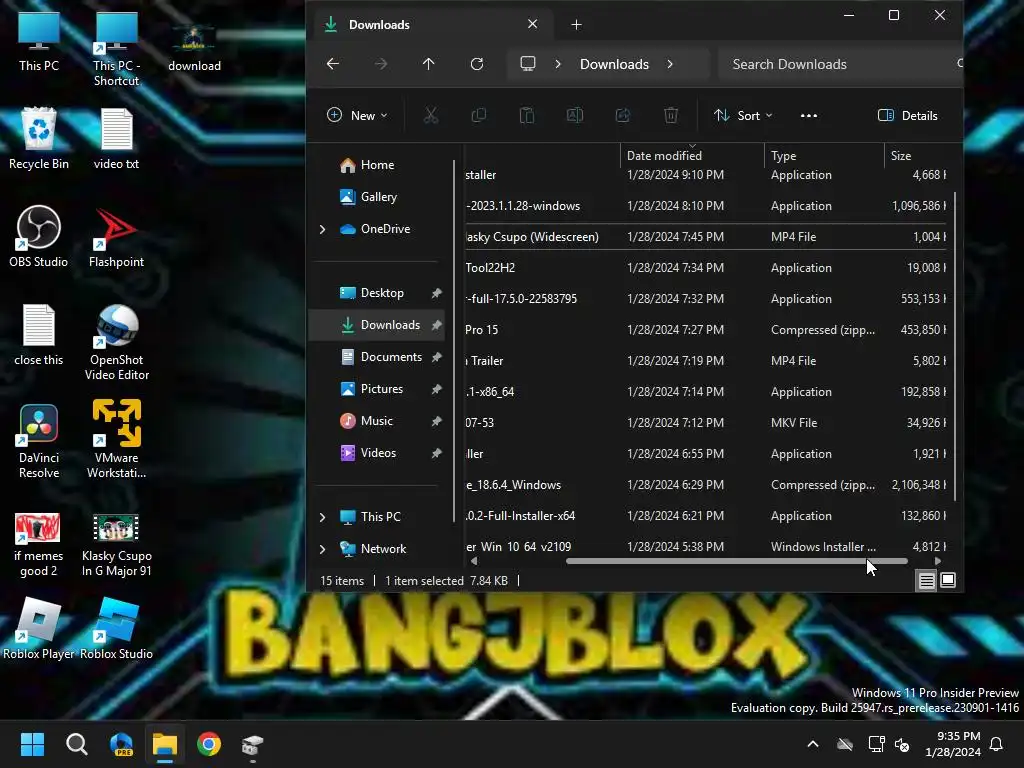This screenshot has height=768, width=1024.
Task: Open the OpenShot Video Editor desktop icon
Action: click(x=117, y=343)
